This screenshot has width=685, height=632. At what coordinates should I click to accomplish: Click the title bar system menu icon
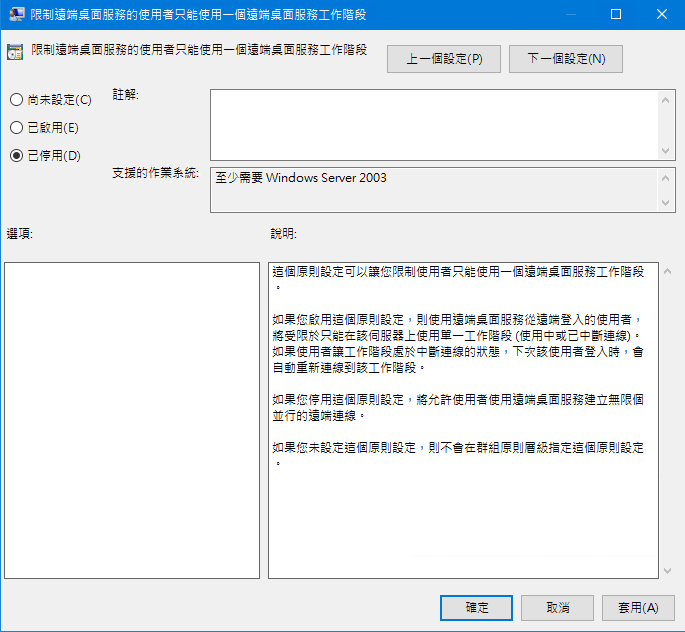coord(16,14)
